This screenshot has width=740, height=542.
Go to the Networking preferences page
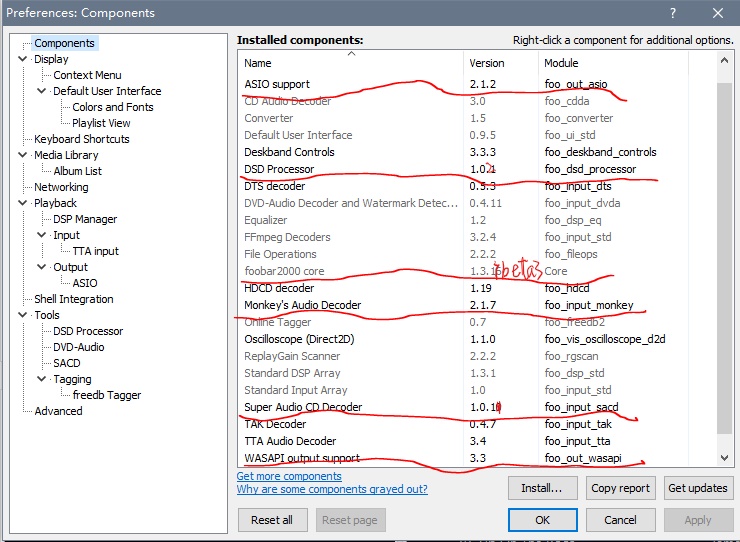[61, 187]
